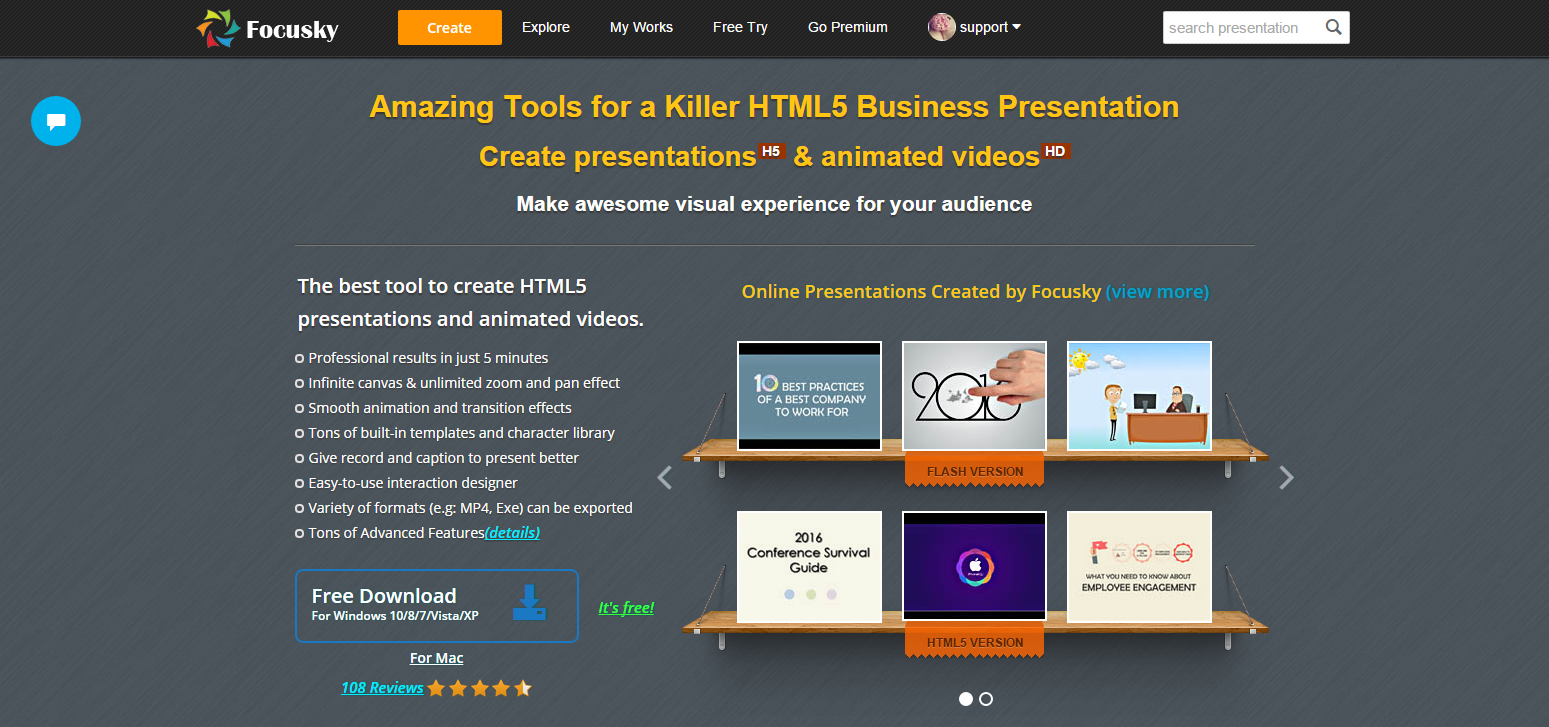Click the view more link

tap(1157, 292)
